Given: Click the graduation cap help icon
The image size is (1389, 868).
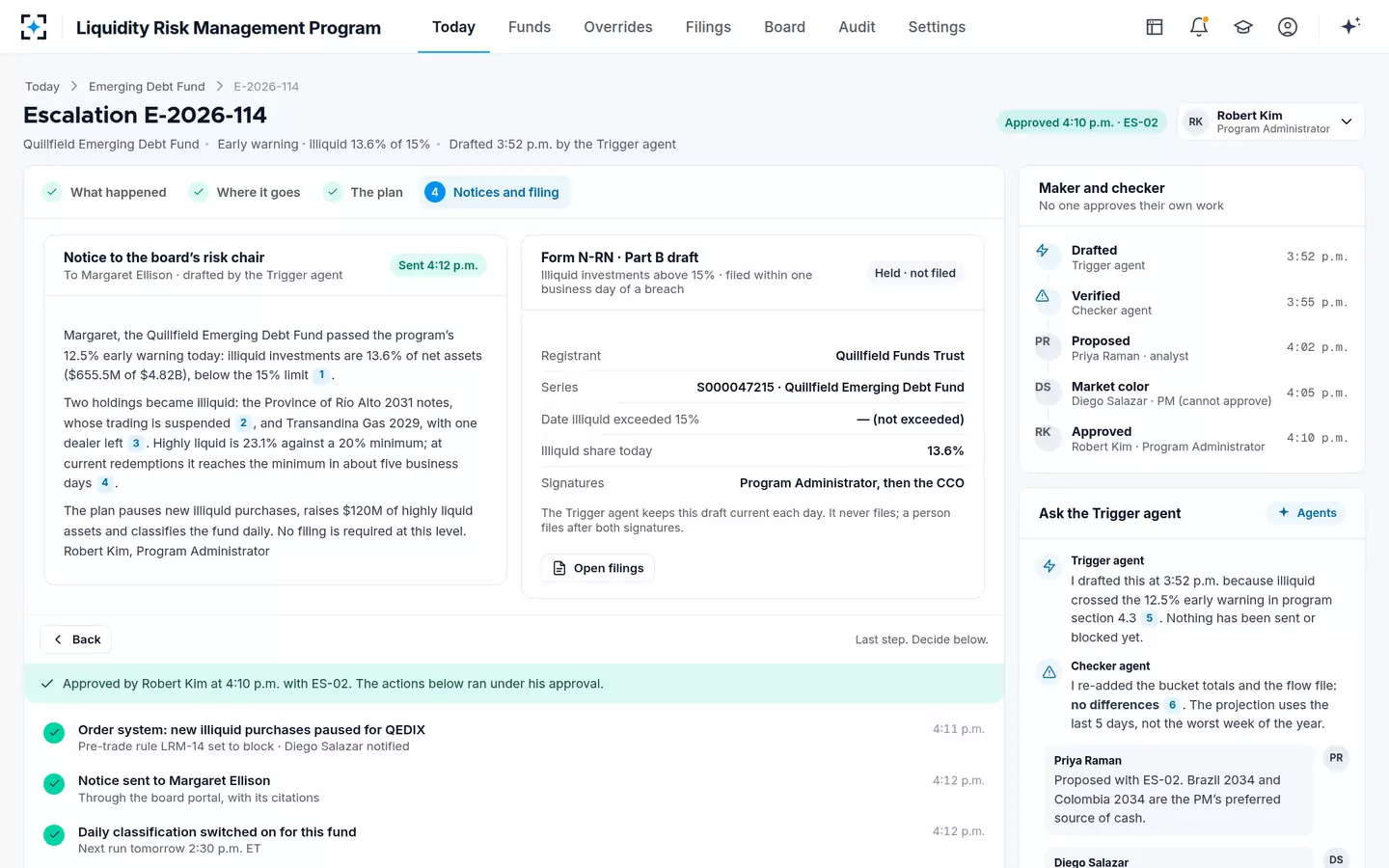Looking at the screenshot, I should point(1243,27).
